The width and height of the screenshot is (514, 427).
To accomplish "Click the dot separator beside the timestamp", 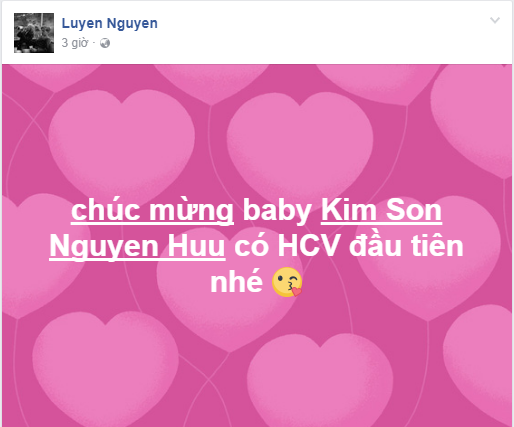I will pos(94,43).
